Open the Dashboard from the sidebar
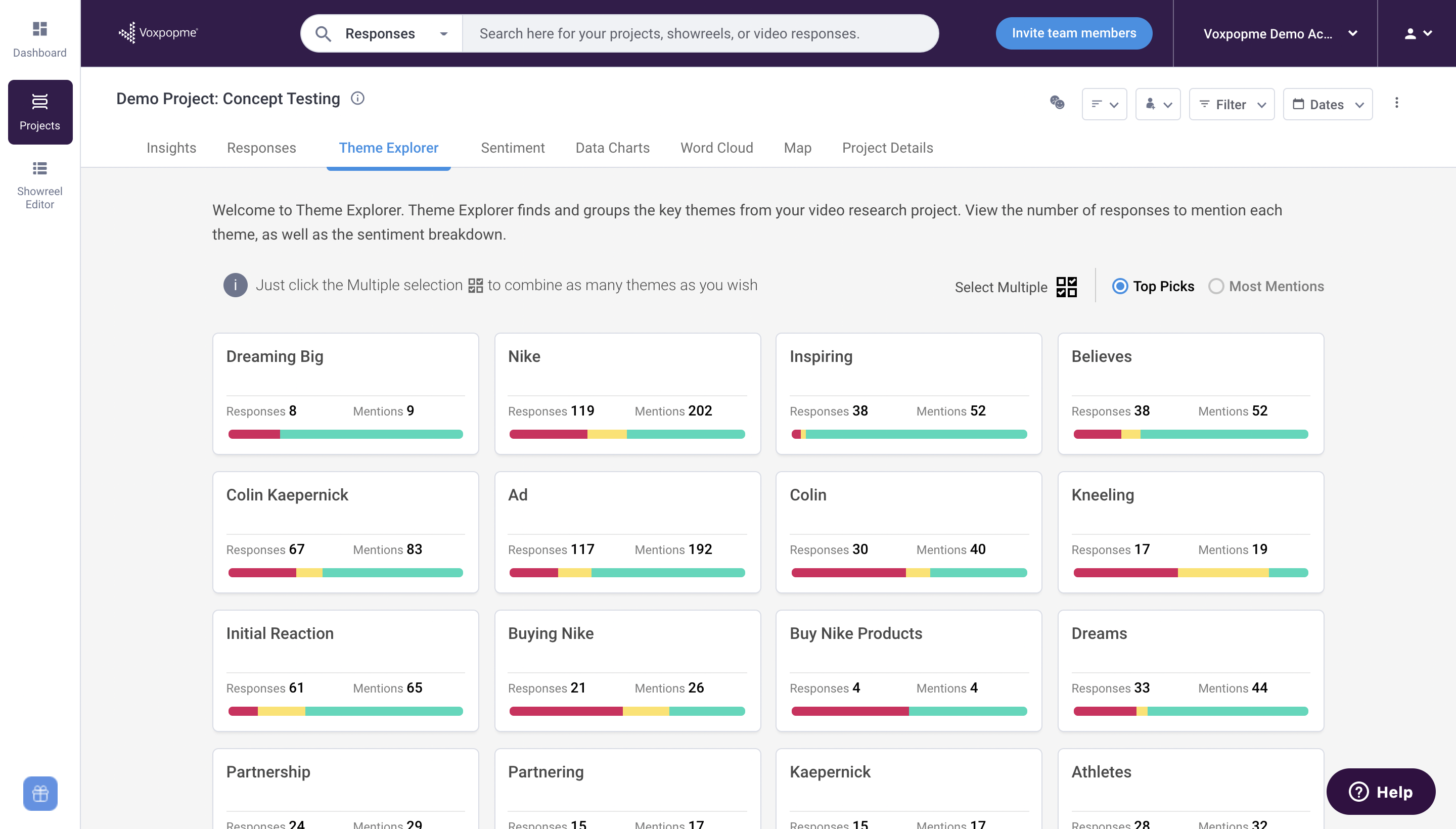 40,39
